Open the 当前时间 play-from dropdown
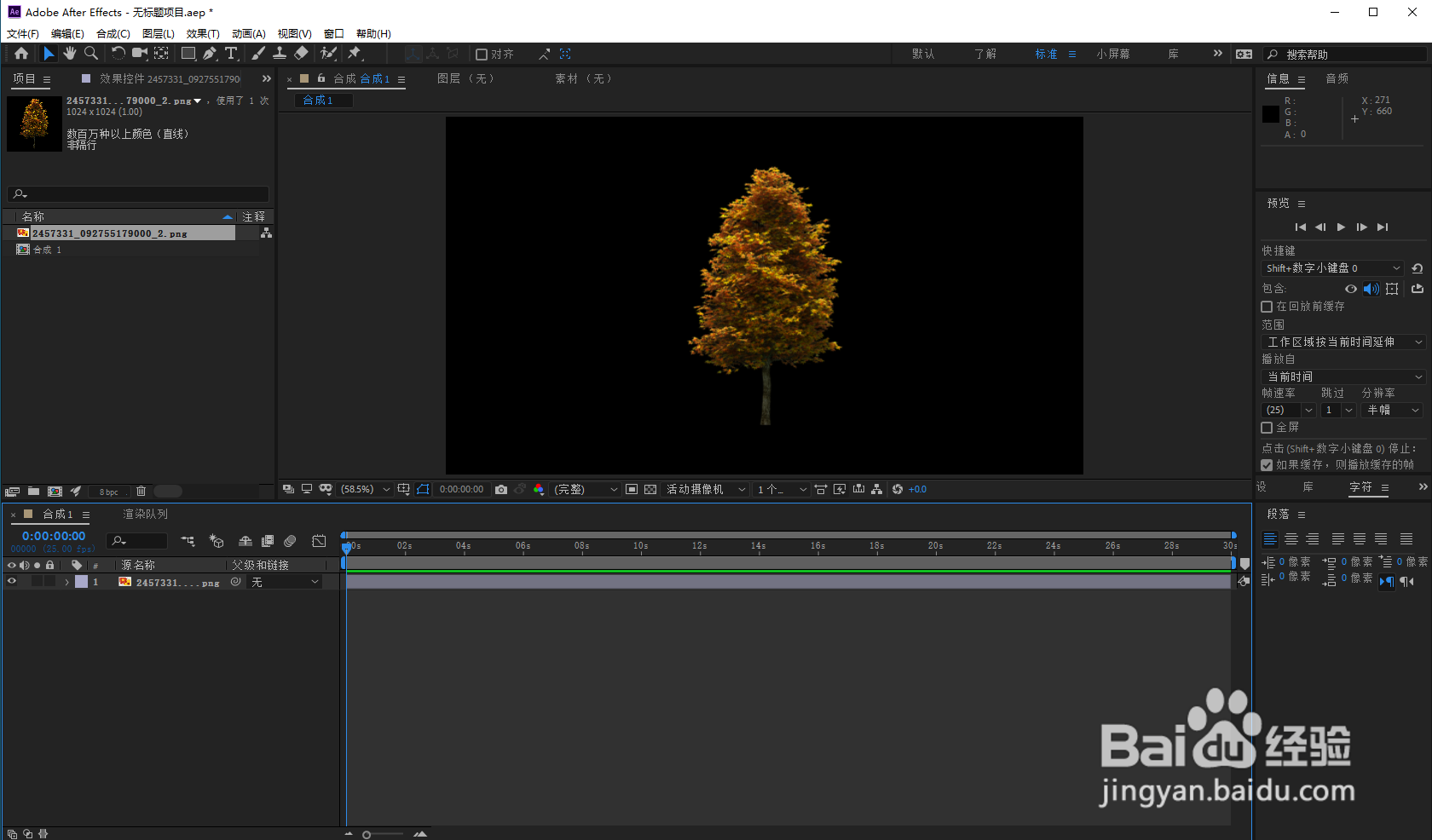 (x=1343, y=377)
